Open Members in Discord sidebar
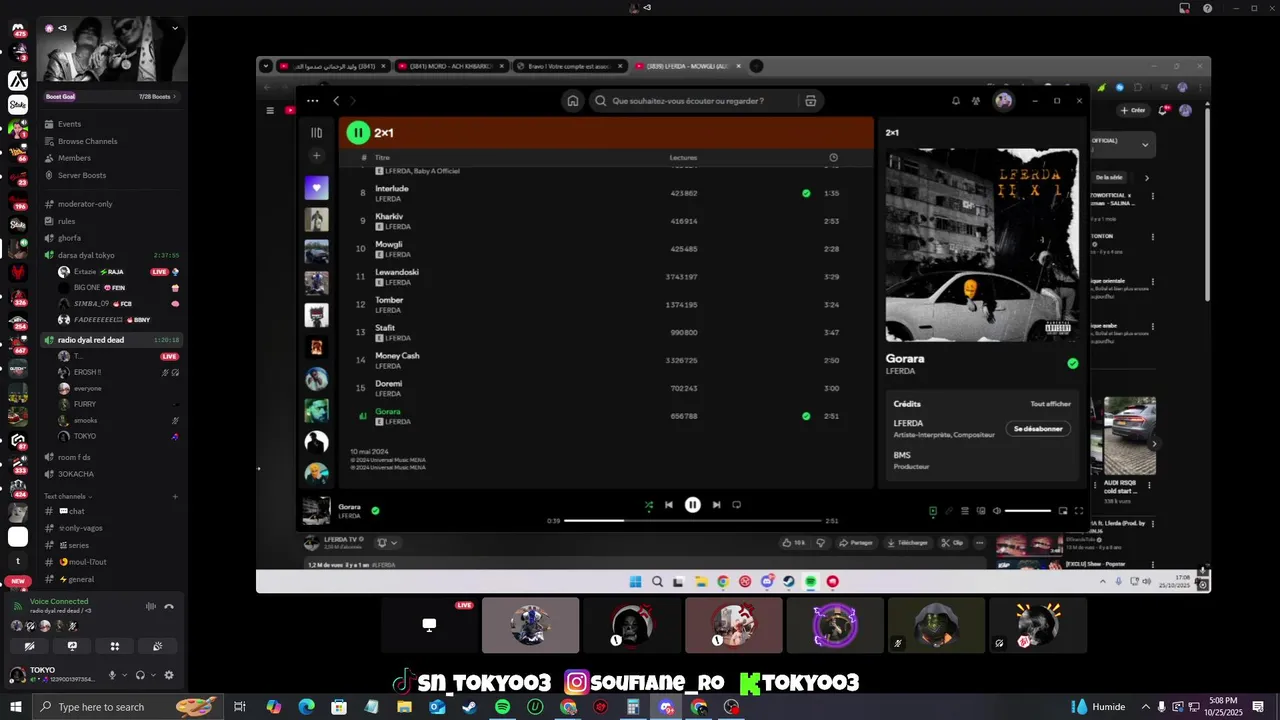This screenshot has height=720, width=1280. click(112, 158)
